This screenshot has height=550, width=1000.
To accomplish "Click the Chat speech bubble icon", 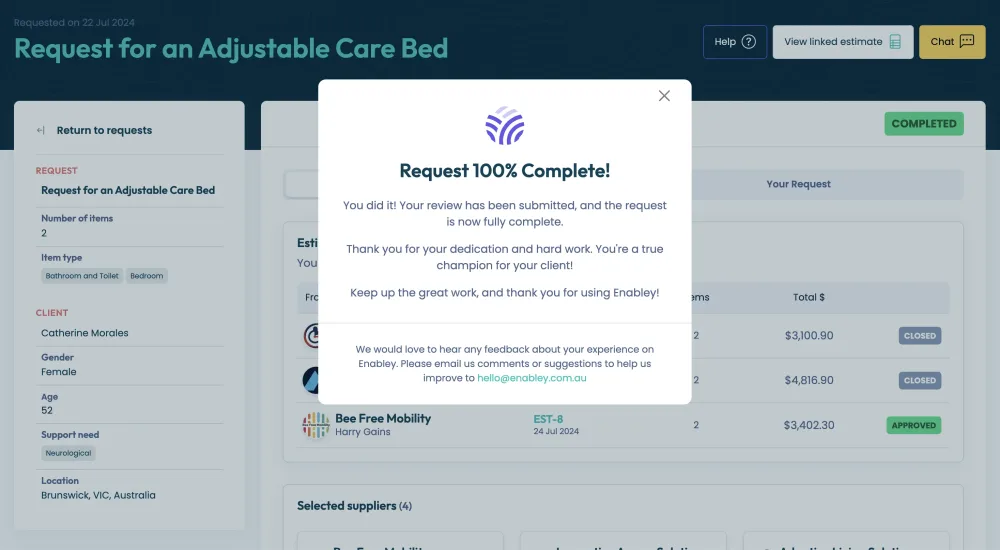I will pos(966,42).
